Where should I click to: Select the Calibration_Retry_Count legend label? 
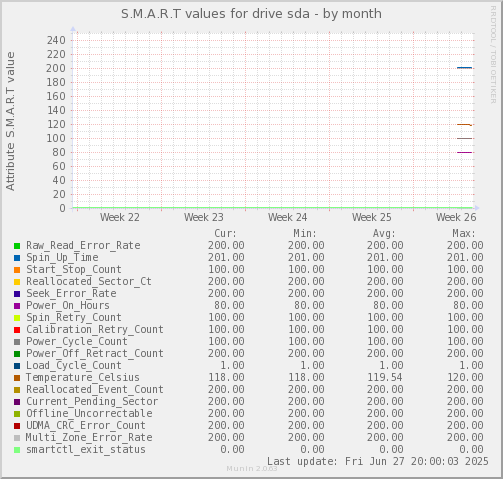point(95,330)
